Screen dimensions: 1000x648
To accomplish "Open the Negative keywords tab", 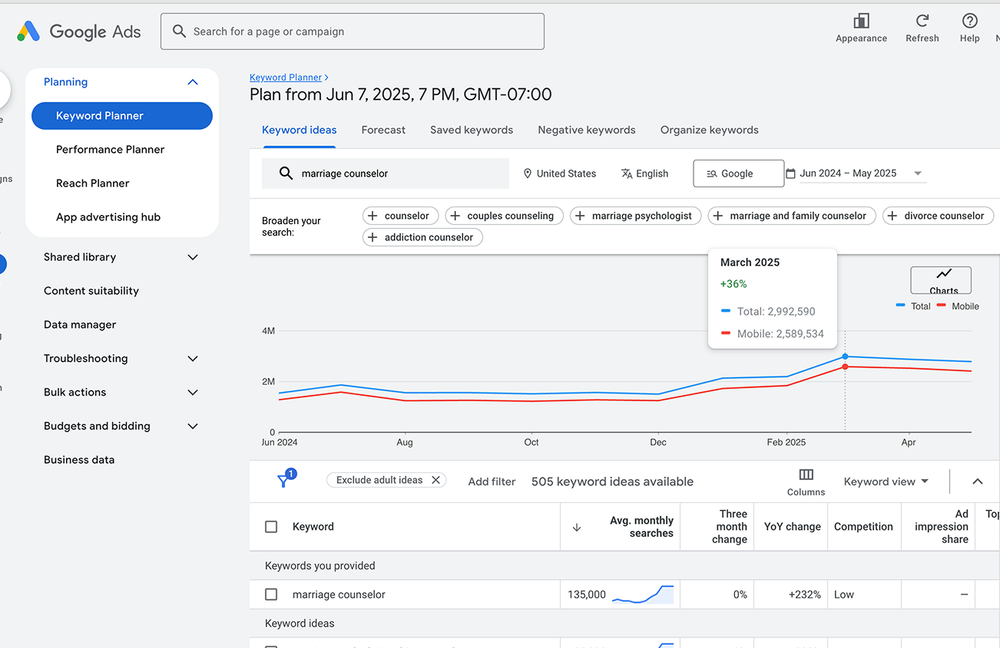I will (586, 130).
